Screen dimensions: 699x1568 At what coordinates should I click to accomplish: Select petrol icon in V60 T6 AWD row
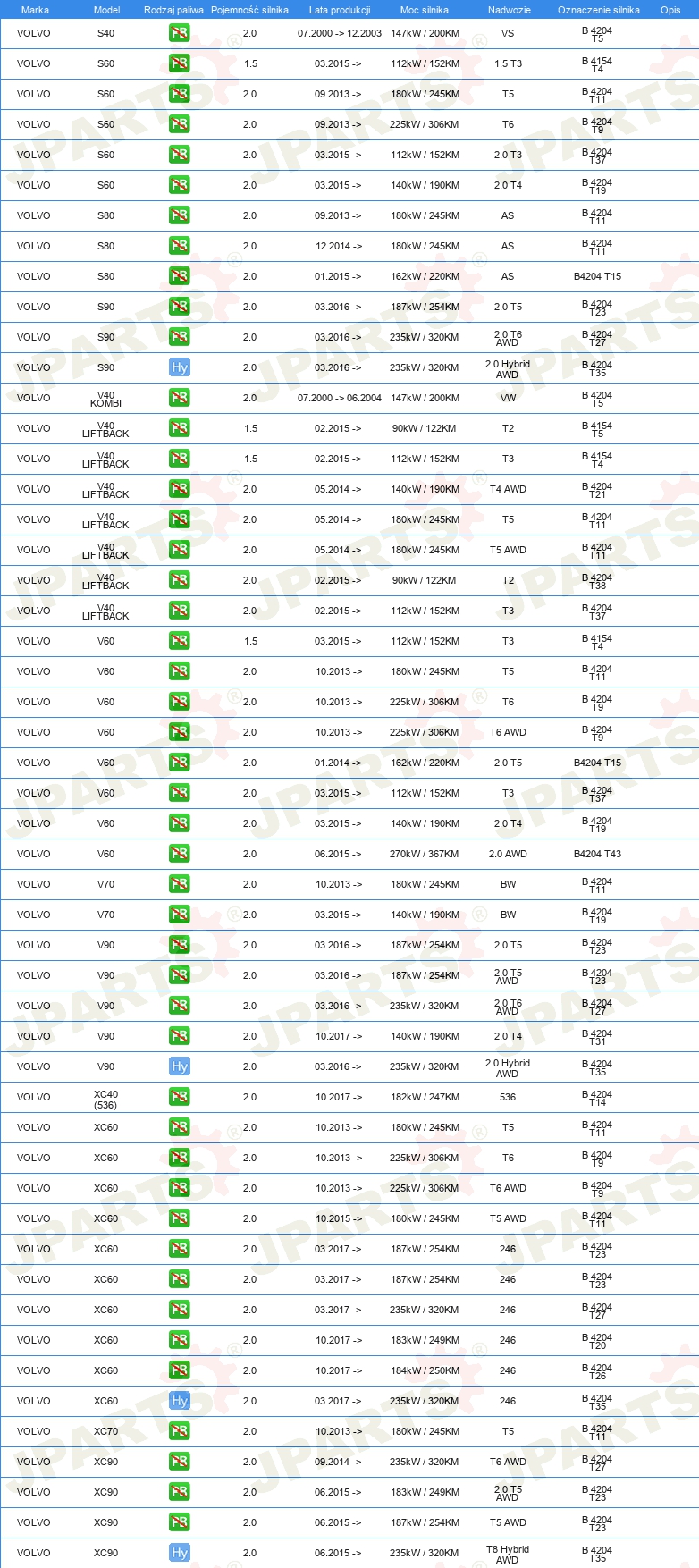[x=179, y=732]
